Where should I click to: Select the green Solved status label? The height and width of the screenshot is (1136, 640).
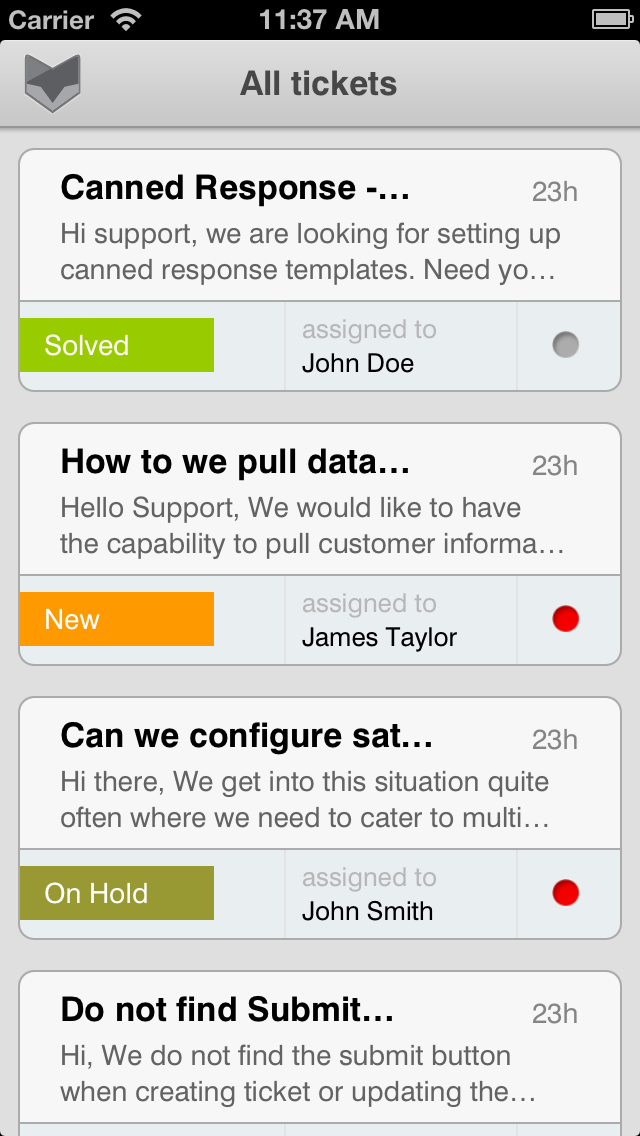[x=117, y=345]
